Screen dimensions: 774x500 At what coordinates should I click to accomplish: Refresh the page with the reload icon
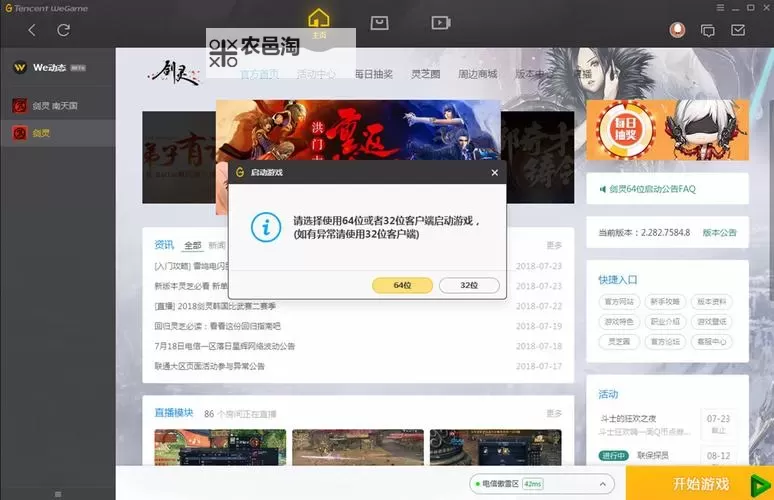coord(63,30)
